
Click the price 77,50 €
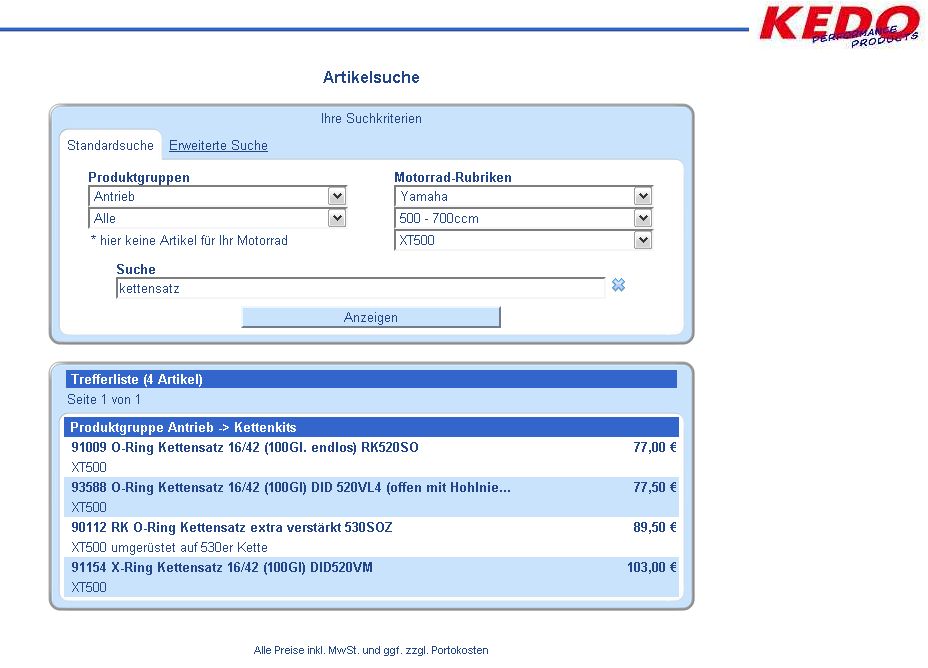pos(655,488)
